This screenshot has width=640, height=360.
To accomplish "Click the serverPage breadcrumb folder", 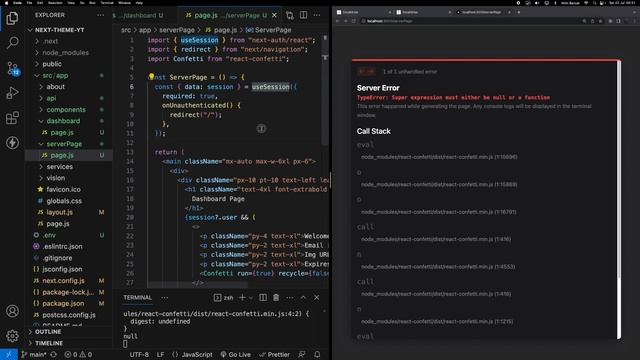I will coord(177,30).
